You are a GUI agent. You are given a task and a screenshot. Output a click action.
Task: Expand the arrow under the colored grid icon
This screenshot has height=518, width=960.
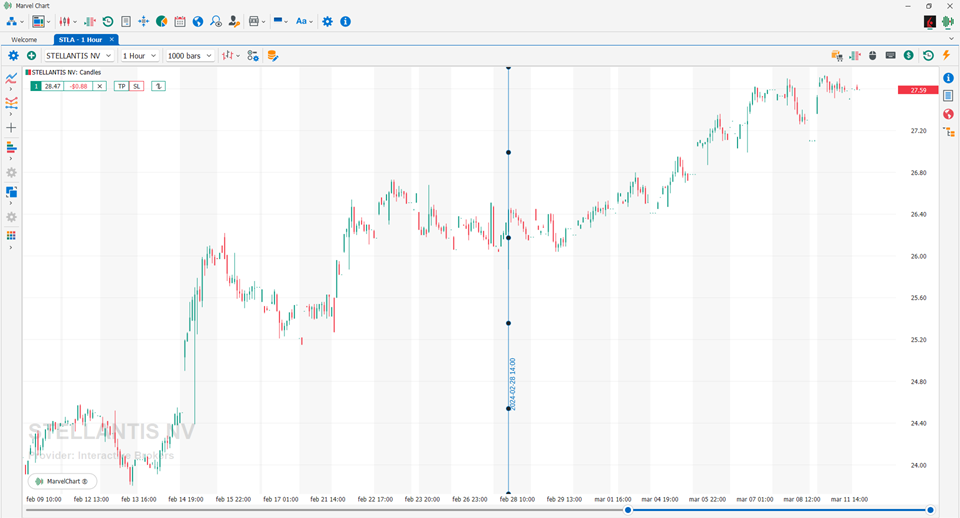point(11,247)
